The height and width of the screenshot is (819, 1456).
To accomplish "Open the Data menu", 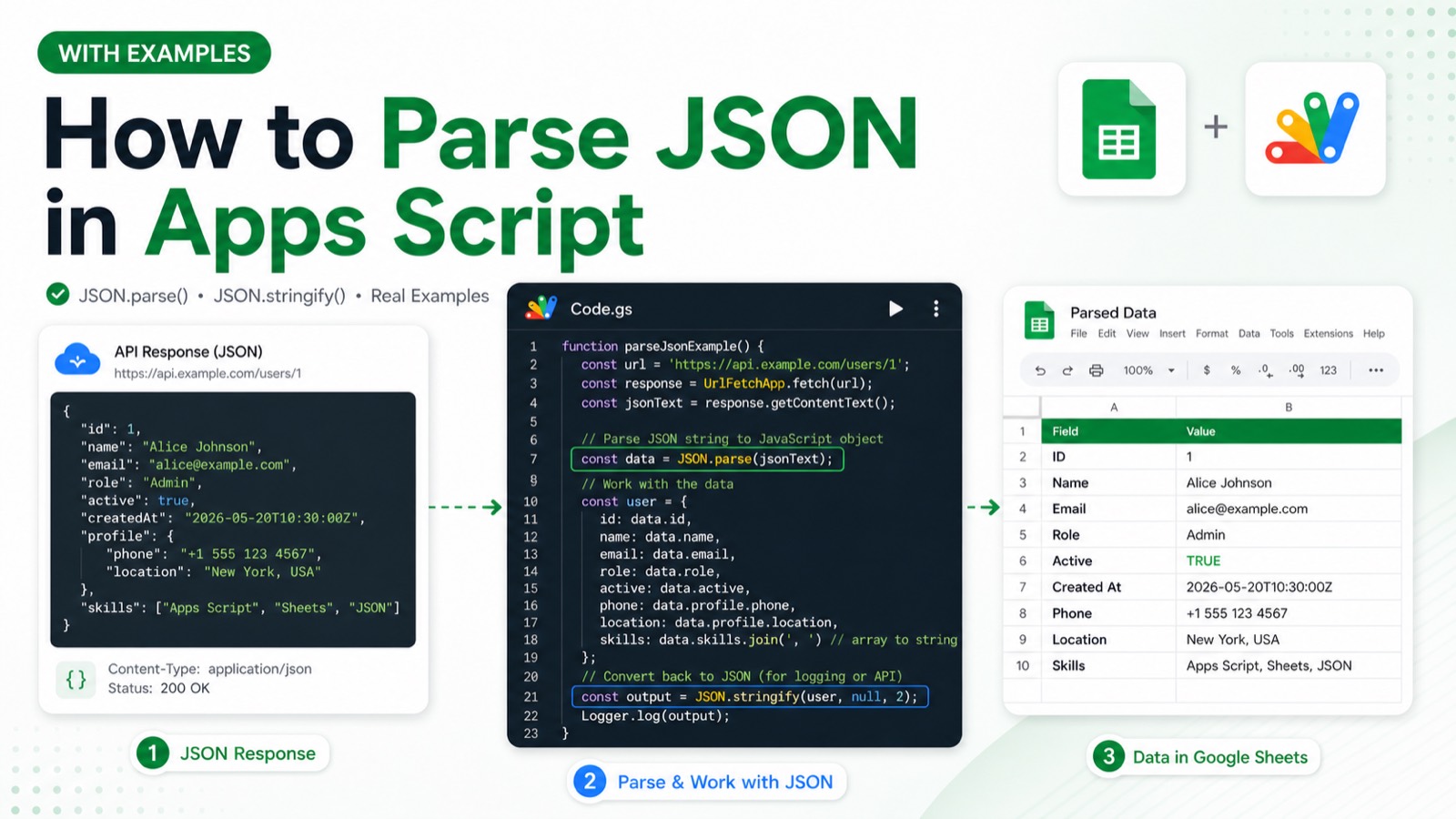I will click(1249, 334).
